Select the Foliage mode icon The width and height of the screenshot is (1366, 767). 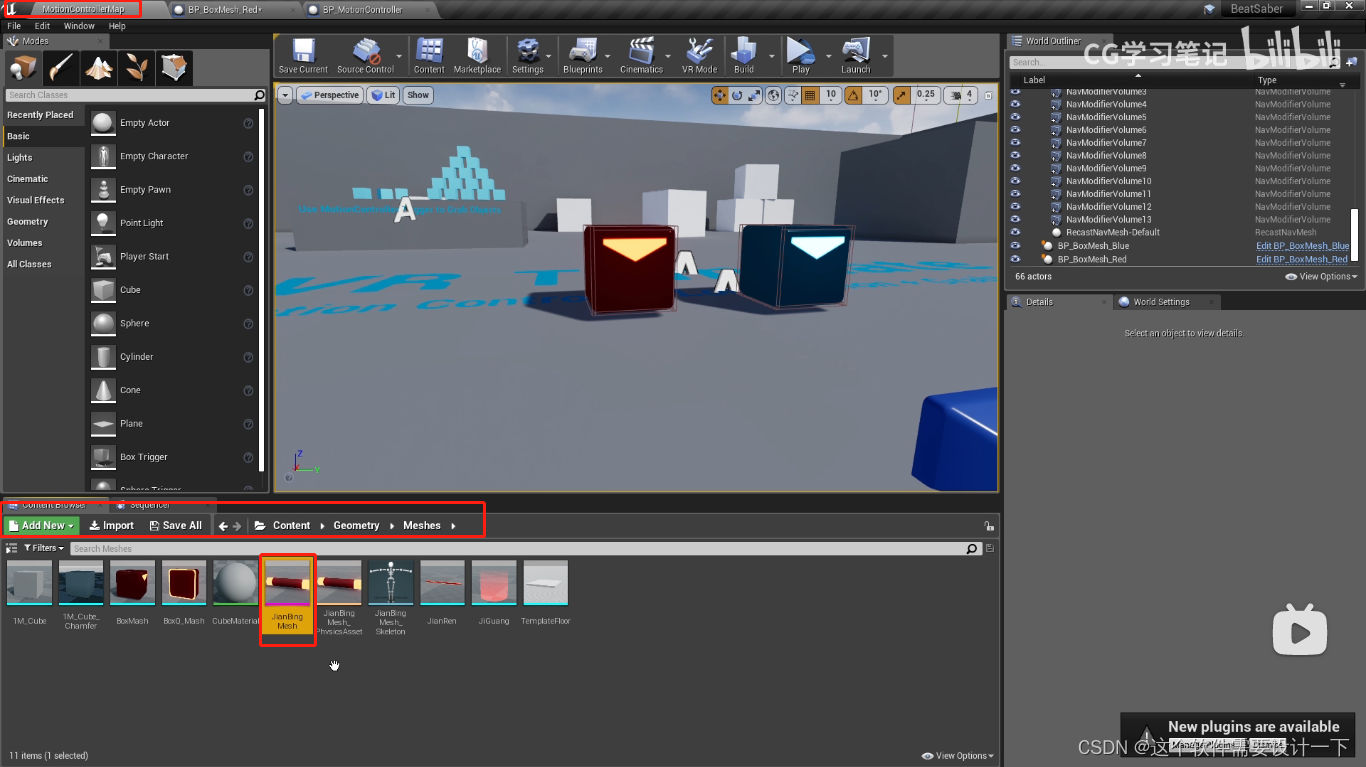click(x=136, y=68)
